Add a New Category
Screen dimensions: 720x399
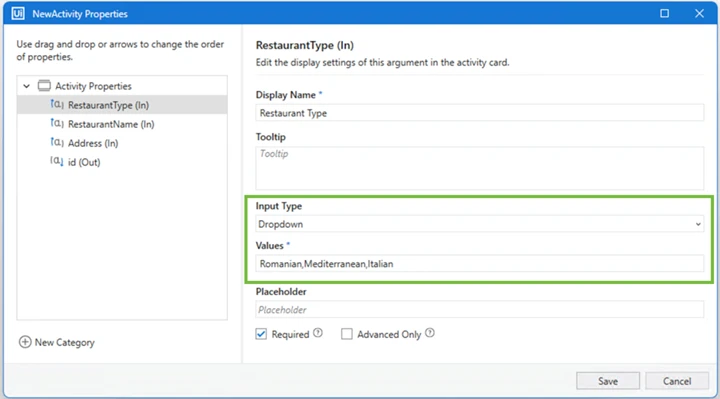57,343
